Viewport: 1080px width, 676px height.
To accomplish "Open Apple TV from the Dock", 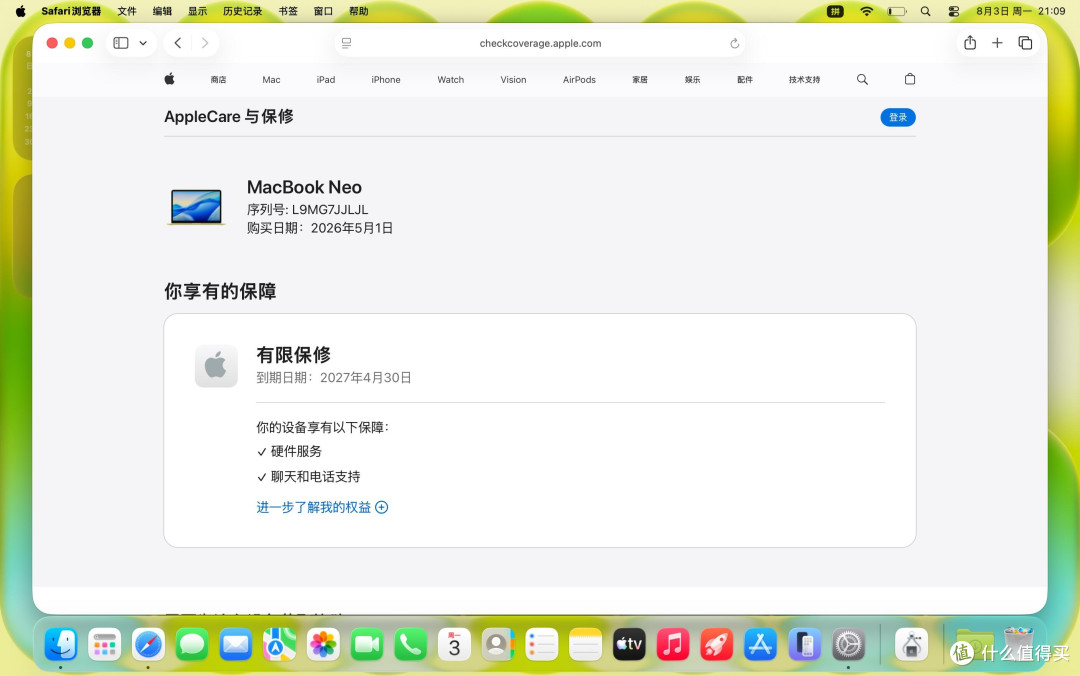I will click(x=630, y=645).
